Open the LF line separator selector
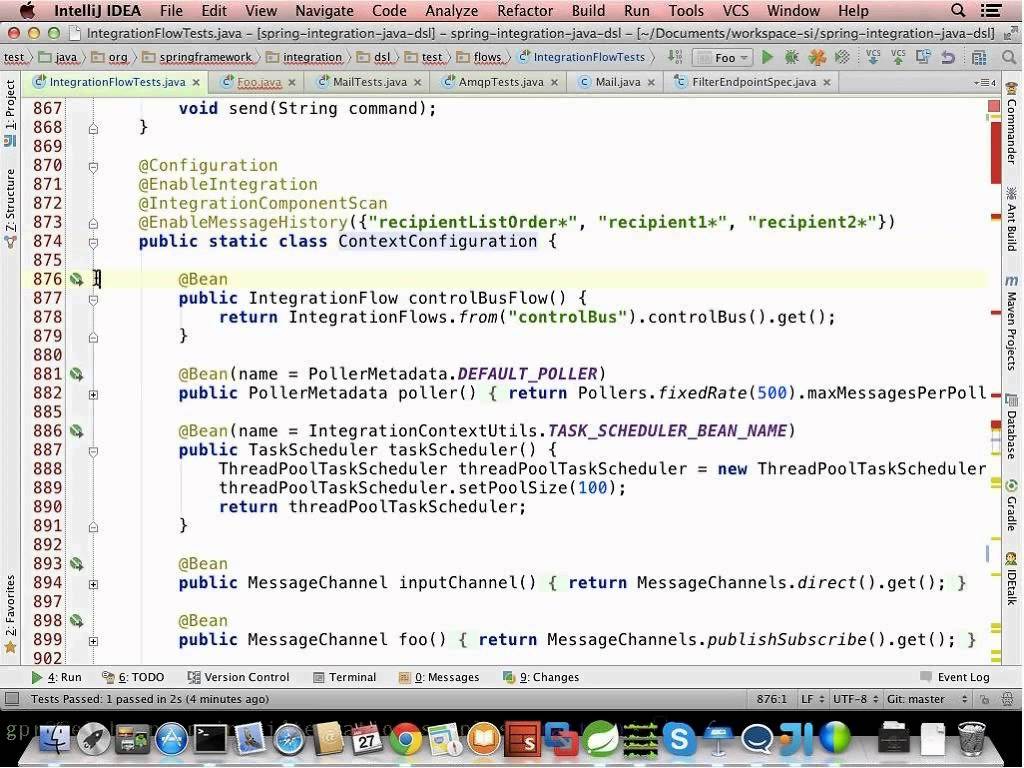Screen dimensions: 1024x768 (812, 699)
